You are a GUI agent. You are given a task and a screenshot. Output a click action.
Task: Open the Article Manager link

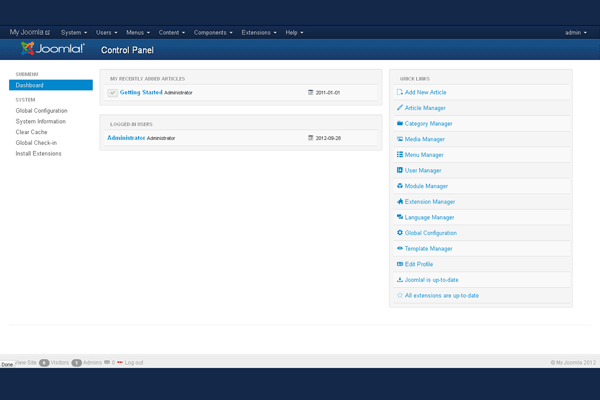tap(425, 108)
